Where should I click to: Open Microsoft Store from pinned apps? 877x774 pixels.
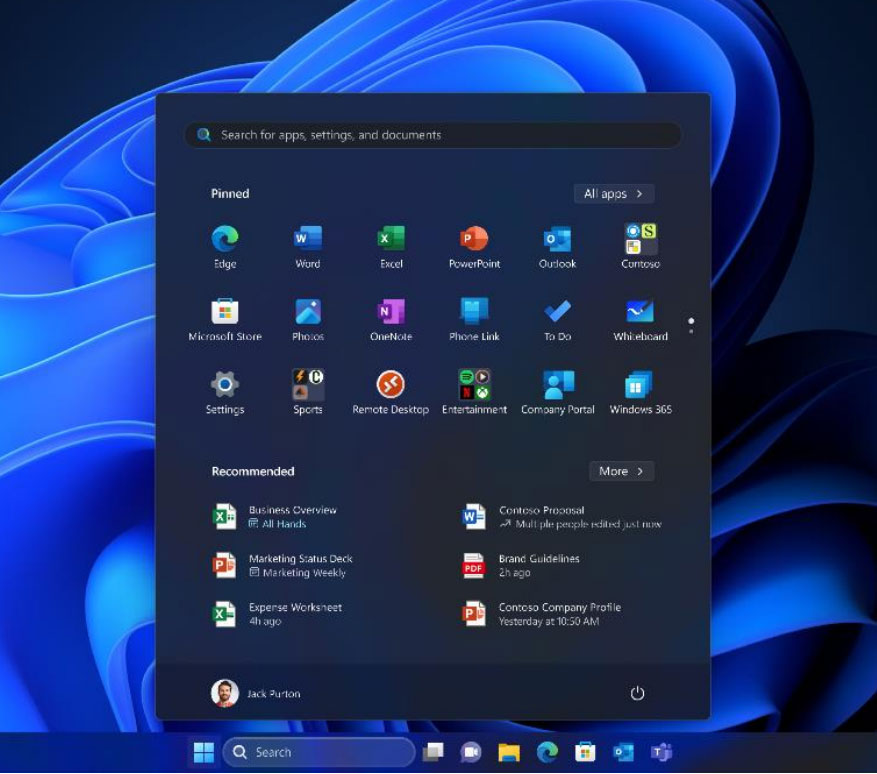tap(225, 320)
